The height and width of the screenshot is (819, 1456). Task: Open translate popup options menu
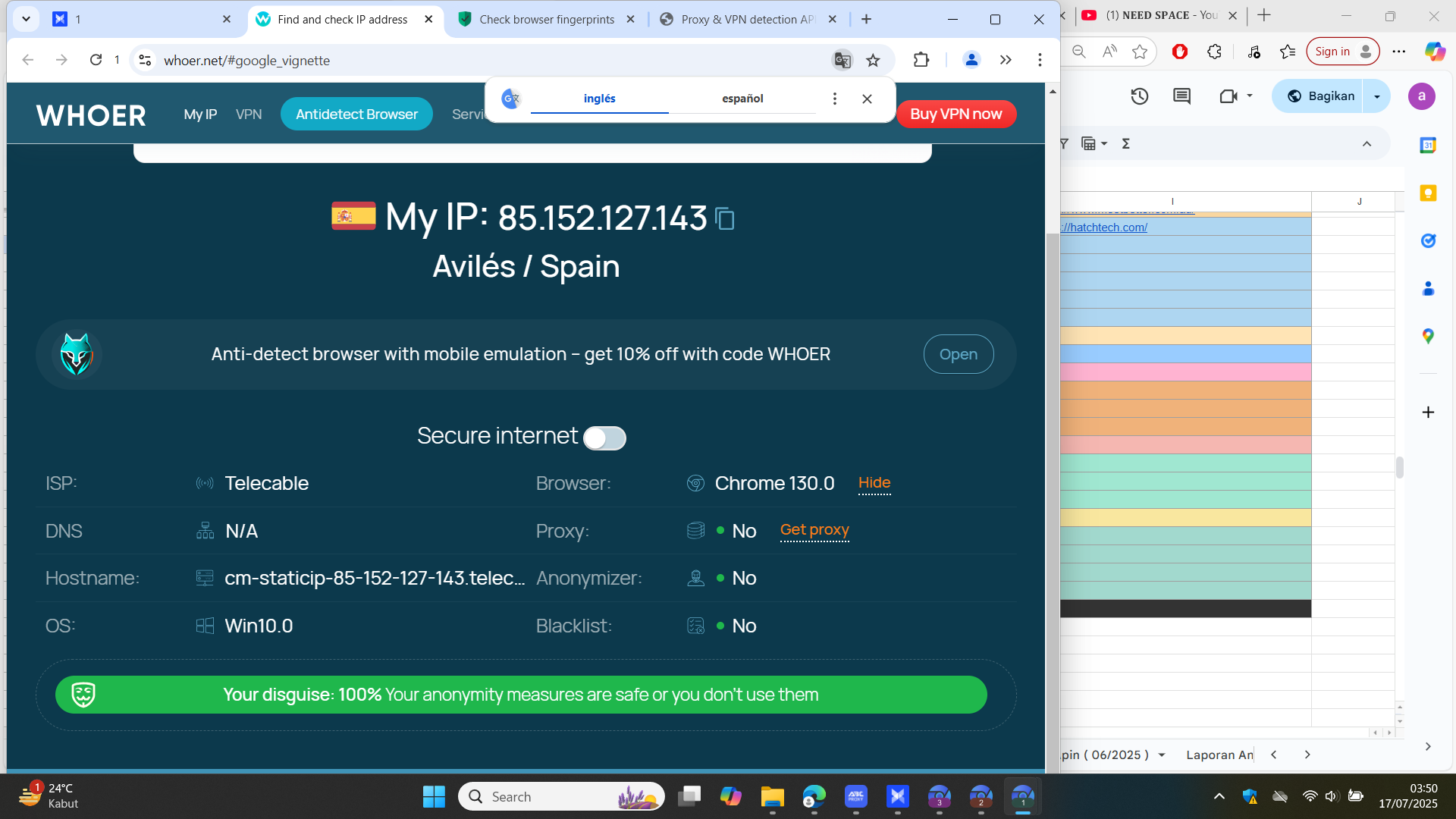(835, 99)
